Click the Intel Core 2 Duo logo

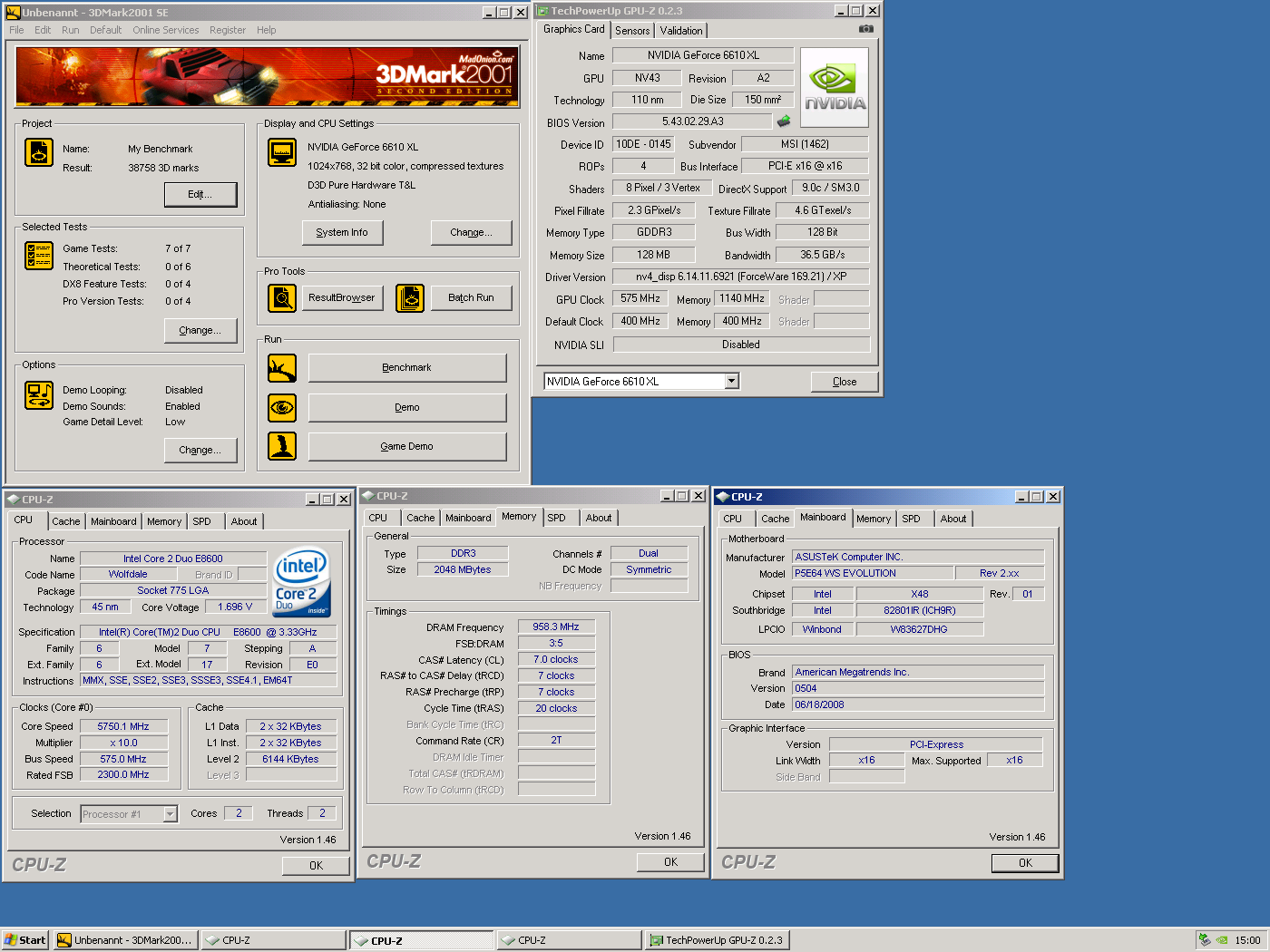tap(302, 581)
